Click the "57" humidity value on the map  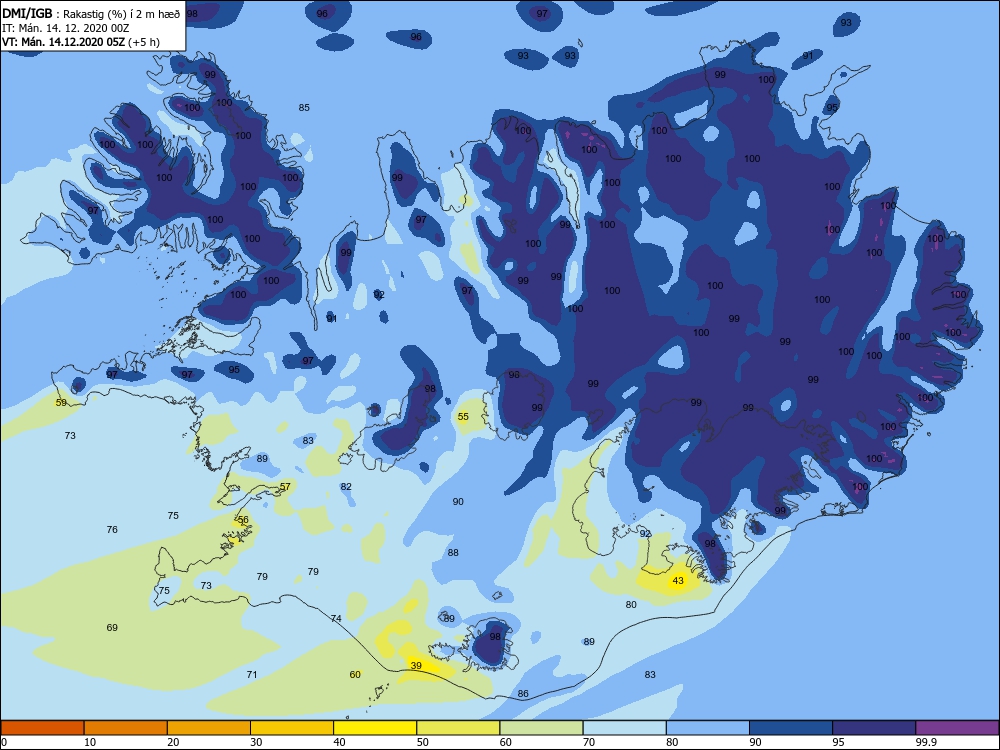[x=285, y=487]
